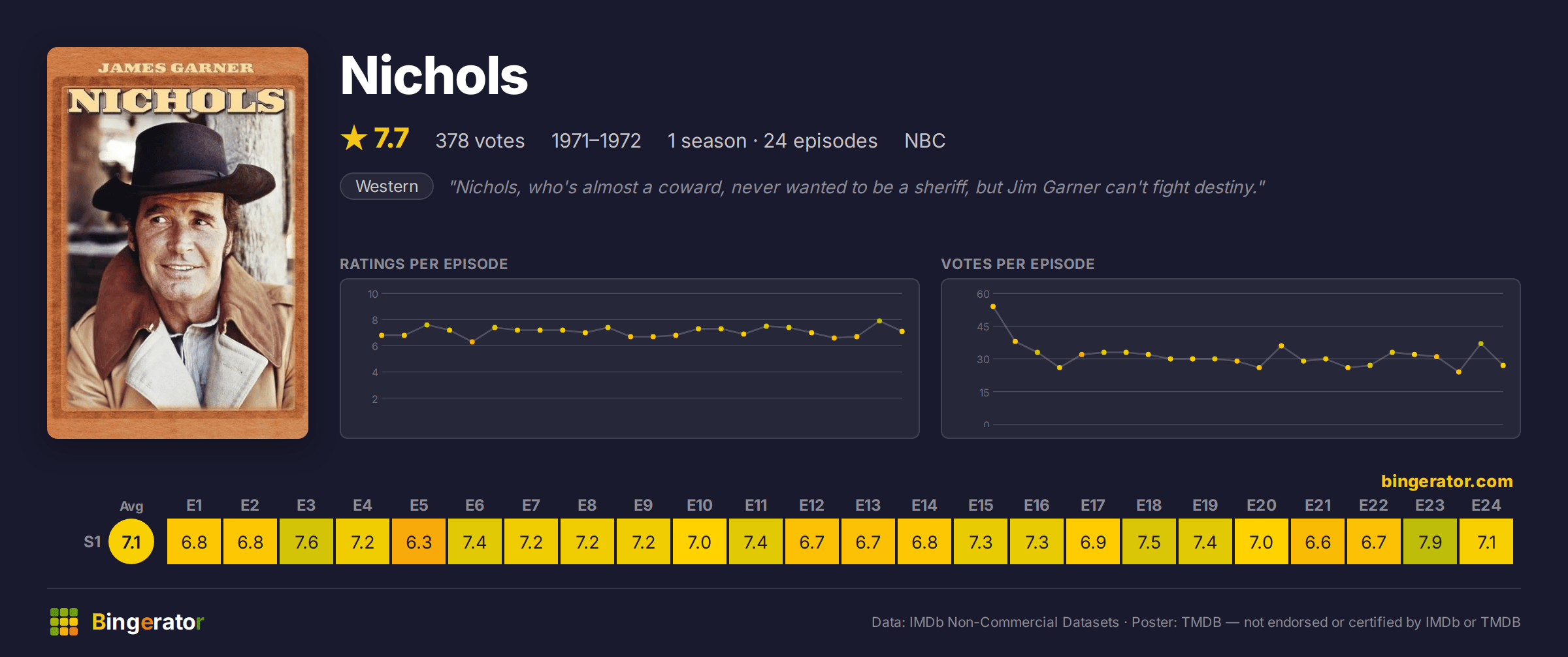Click the Bingerator grid logo icon
The width and height of the screenshot is (1568, 657).
[64, 622]
